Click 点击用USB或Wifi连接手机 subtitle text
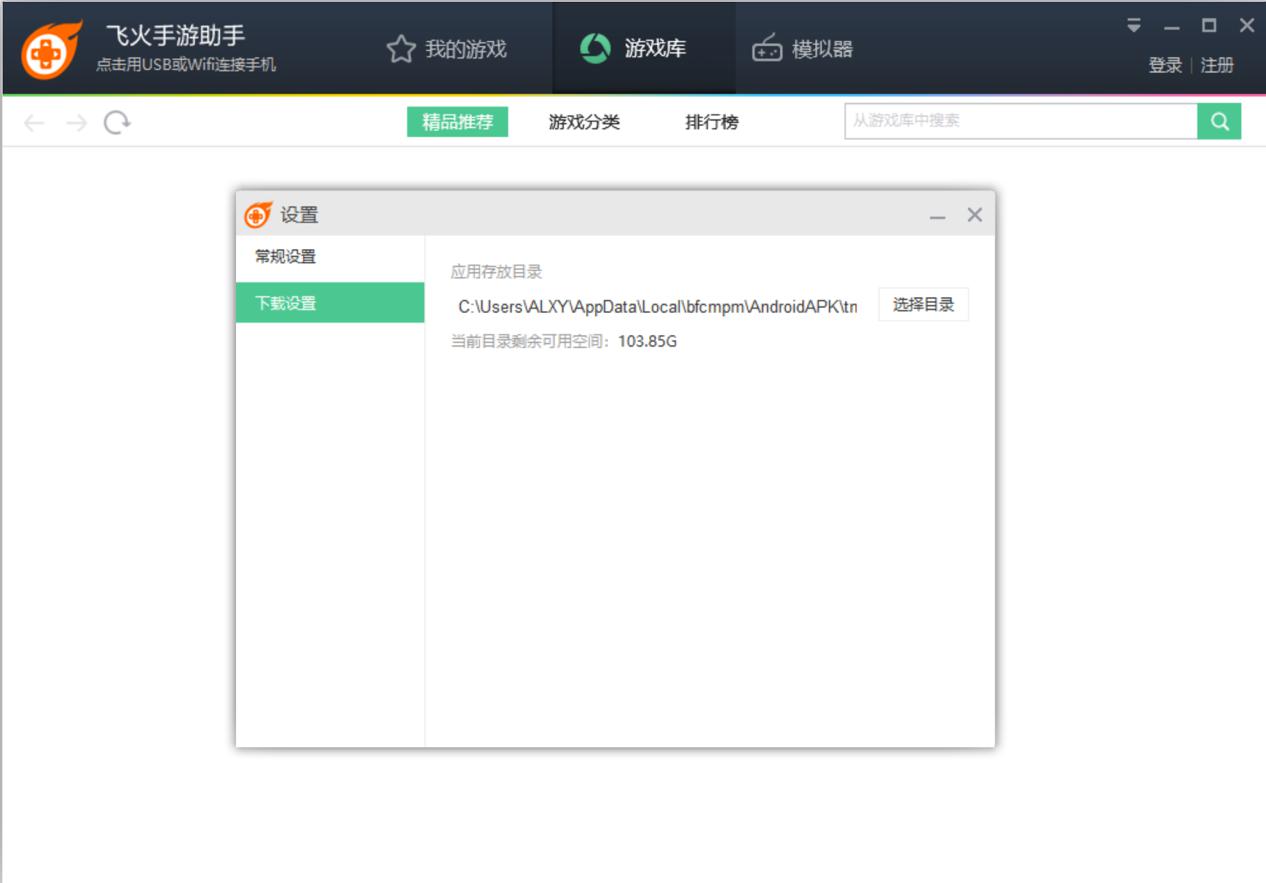 coord(186,65)
